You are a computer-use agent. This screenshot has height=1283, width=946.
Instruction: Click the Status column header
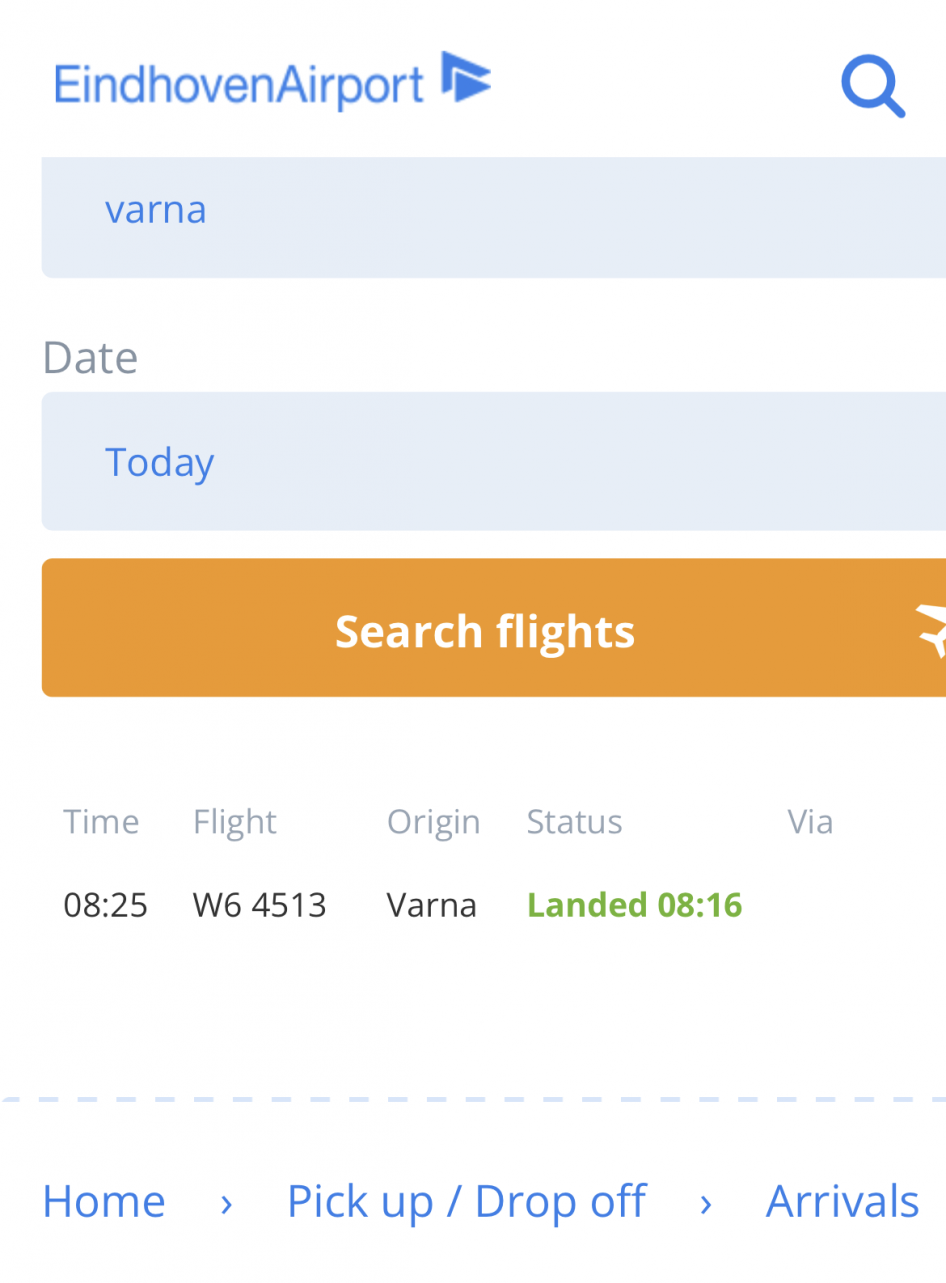(x=574, y=822)
